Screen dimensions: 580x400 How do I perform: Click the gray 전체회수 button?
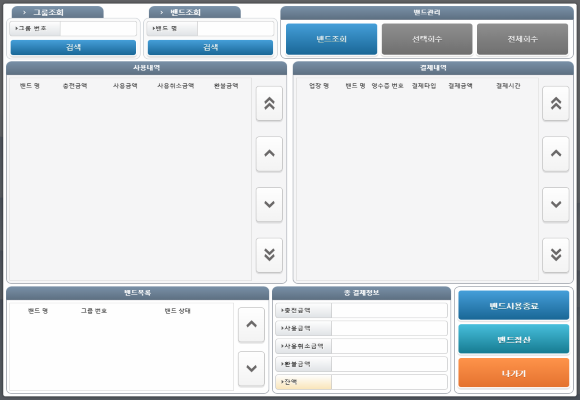click(x=522, y=39)
